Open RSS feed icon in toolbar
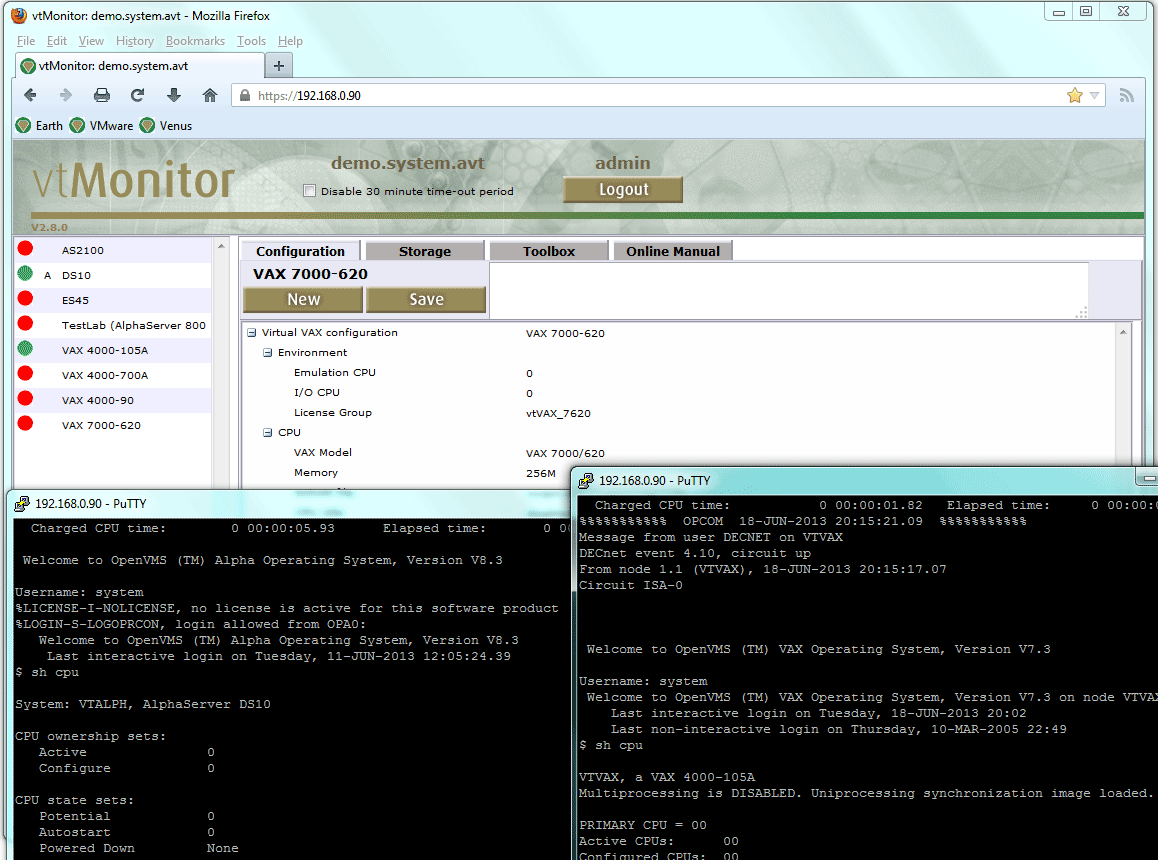This screenshot has height=860, width=1158. (x=1126, y=95)
